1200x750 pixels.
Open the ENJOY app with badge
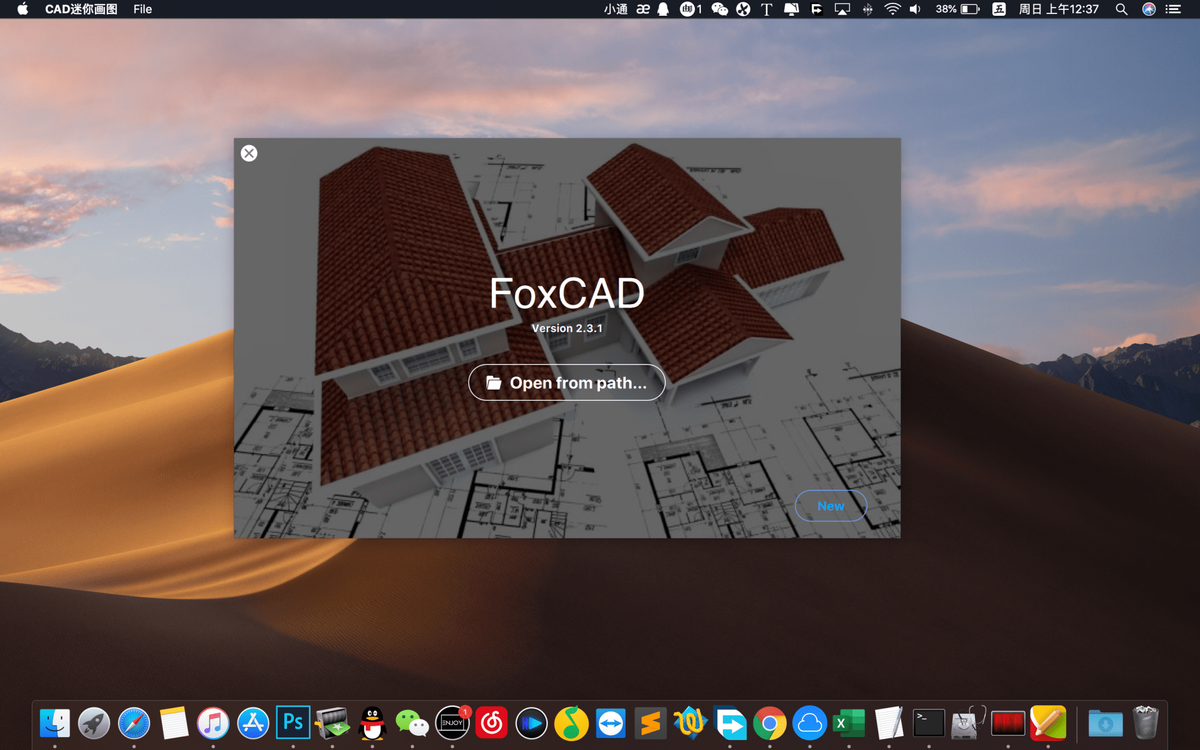452,722
